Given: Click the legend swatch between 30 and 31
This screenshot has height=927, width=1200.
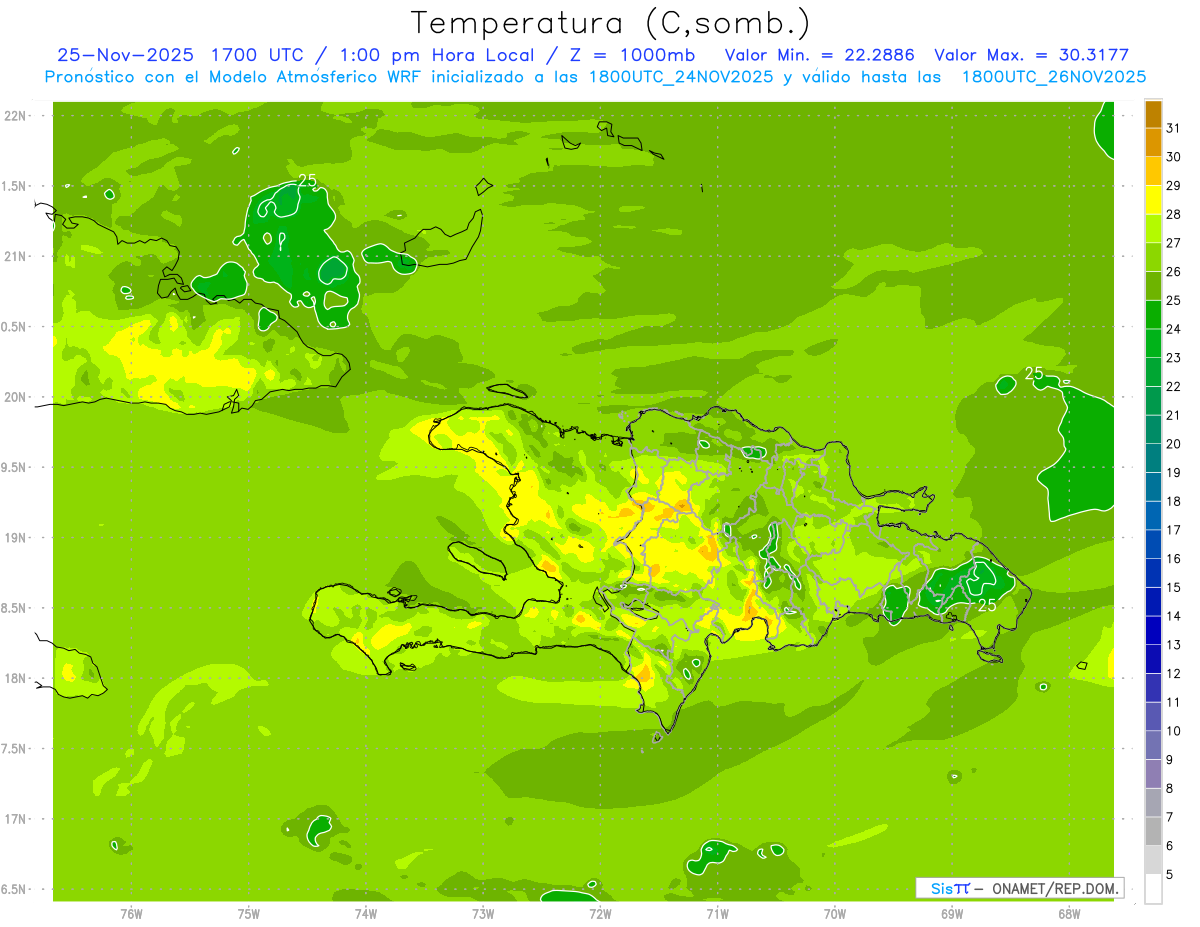Looking at the screenshot, I should pyautogui.click(x=1153, y=142).
